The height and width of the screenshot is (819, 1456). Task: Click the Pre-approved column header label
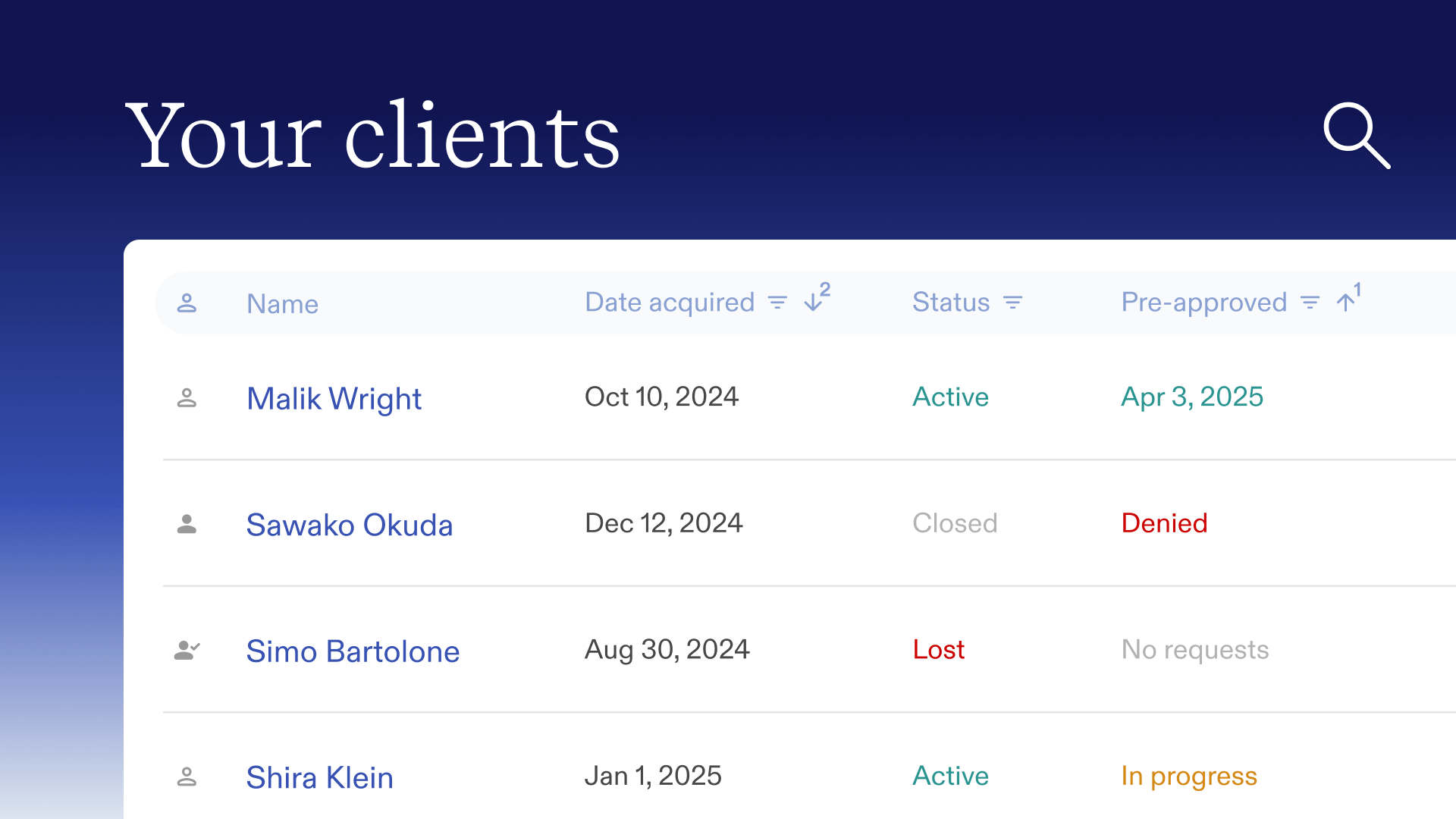(x=1204, y=303)
